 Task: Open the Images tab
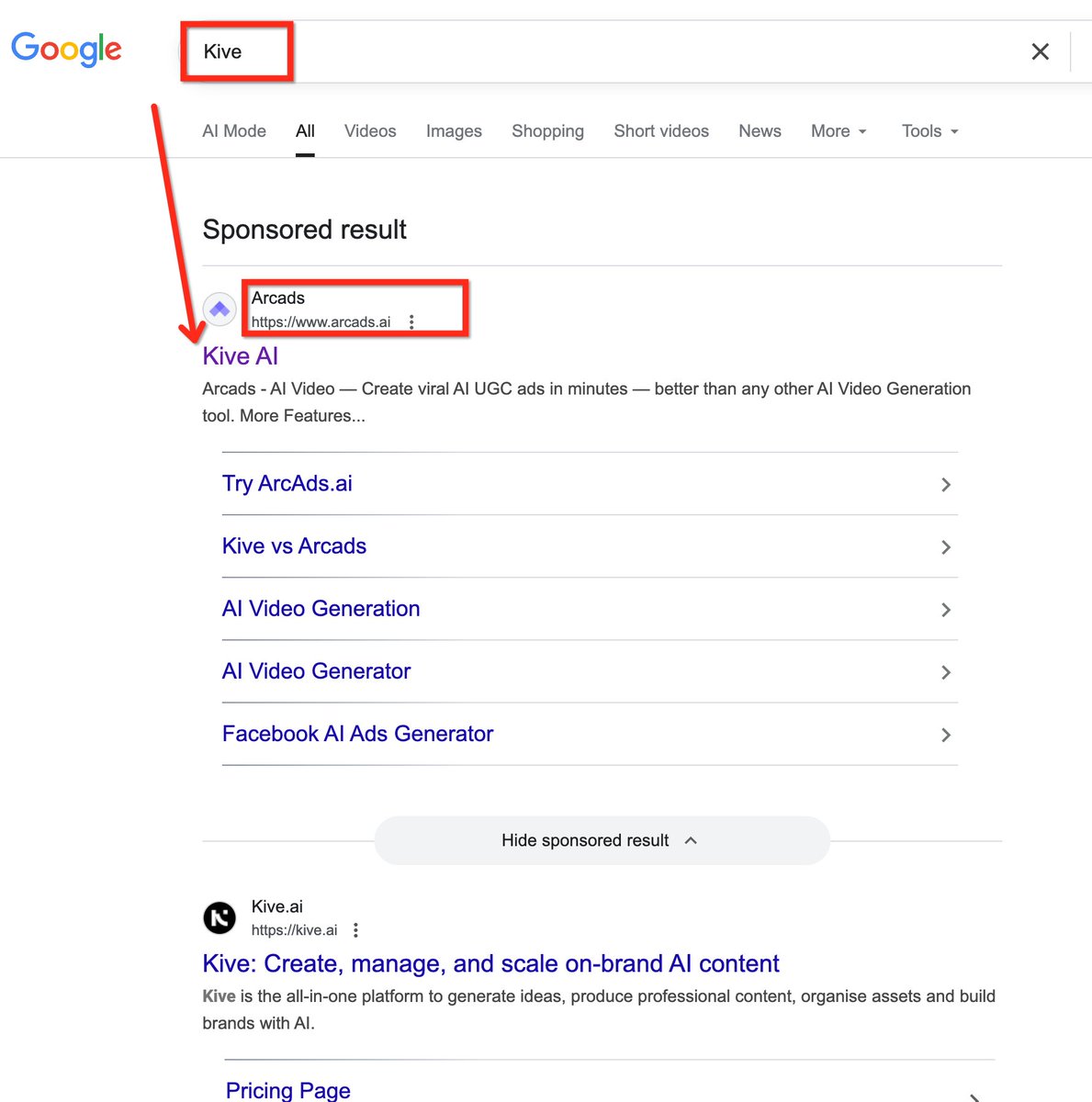[x=454, y=131]
